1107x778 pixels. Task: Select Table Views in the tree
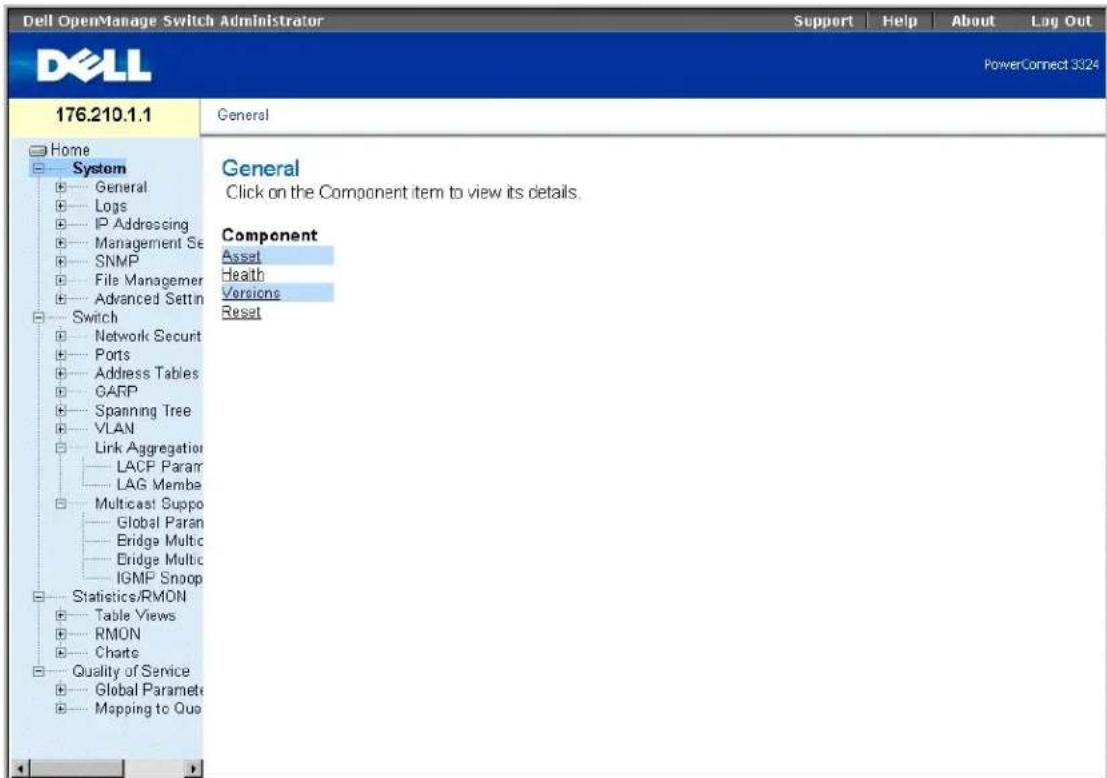coord(135,615)
